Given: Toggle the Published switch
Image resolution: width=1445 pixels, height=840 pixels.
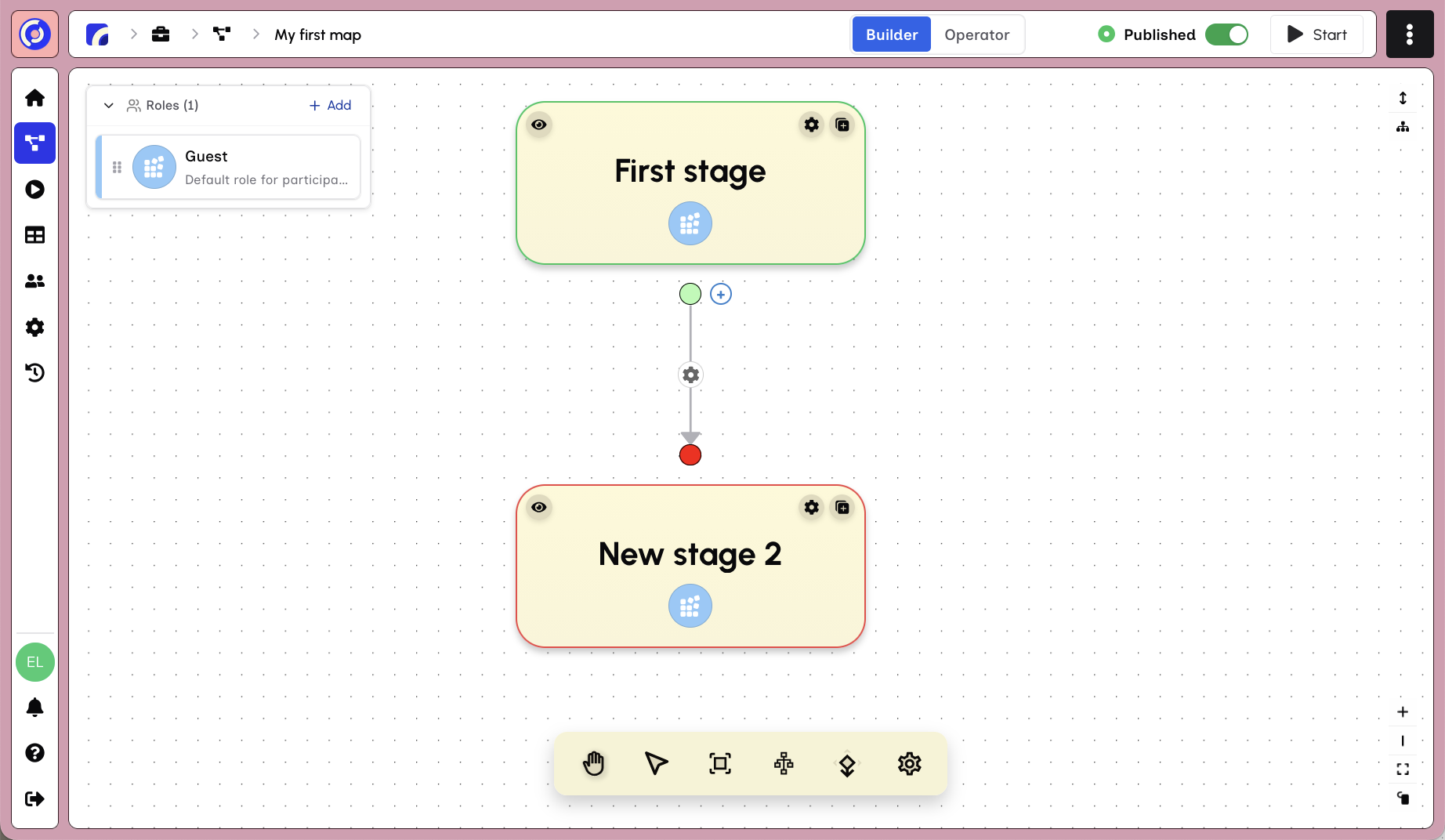Looking at the screenshot, I should 1226,34.
